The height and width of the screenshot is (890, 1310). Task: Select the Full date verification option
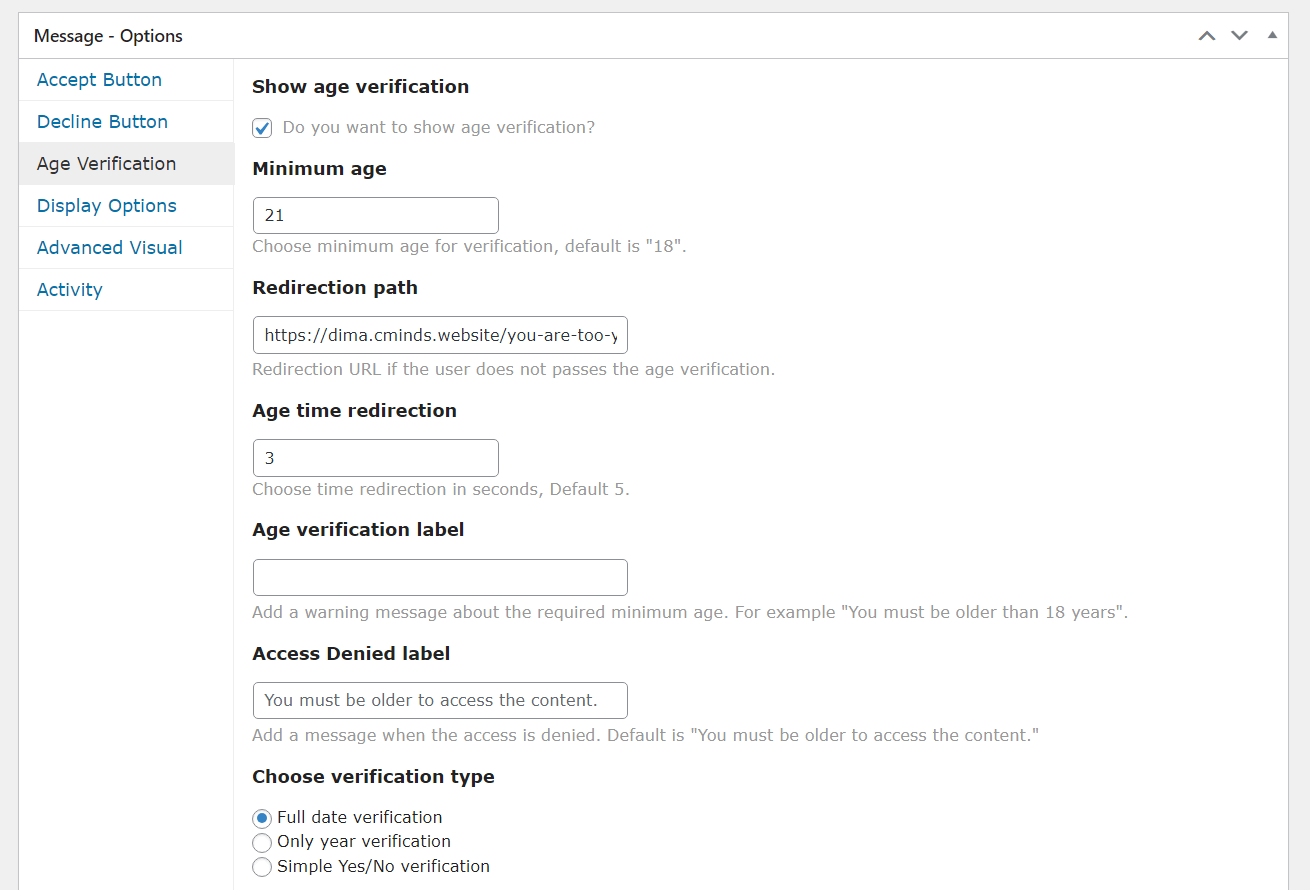tap(262, 818)
